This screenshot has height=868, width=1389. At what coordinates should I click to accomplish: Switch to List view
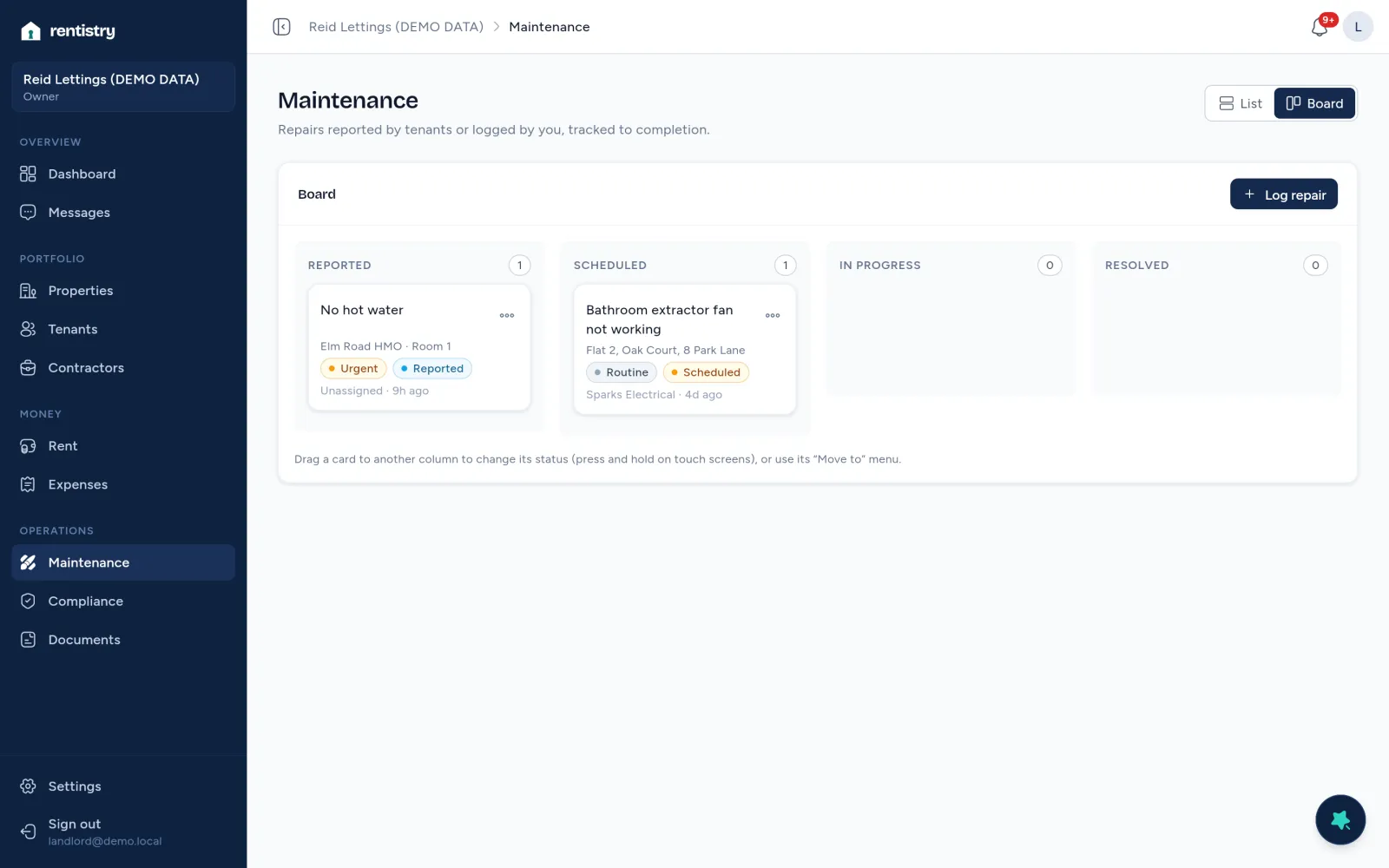(x=1241, y=103)
